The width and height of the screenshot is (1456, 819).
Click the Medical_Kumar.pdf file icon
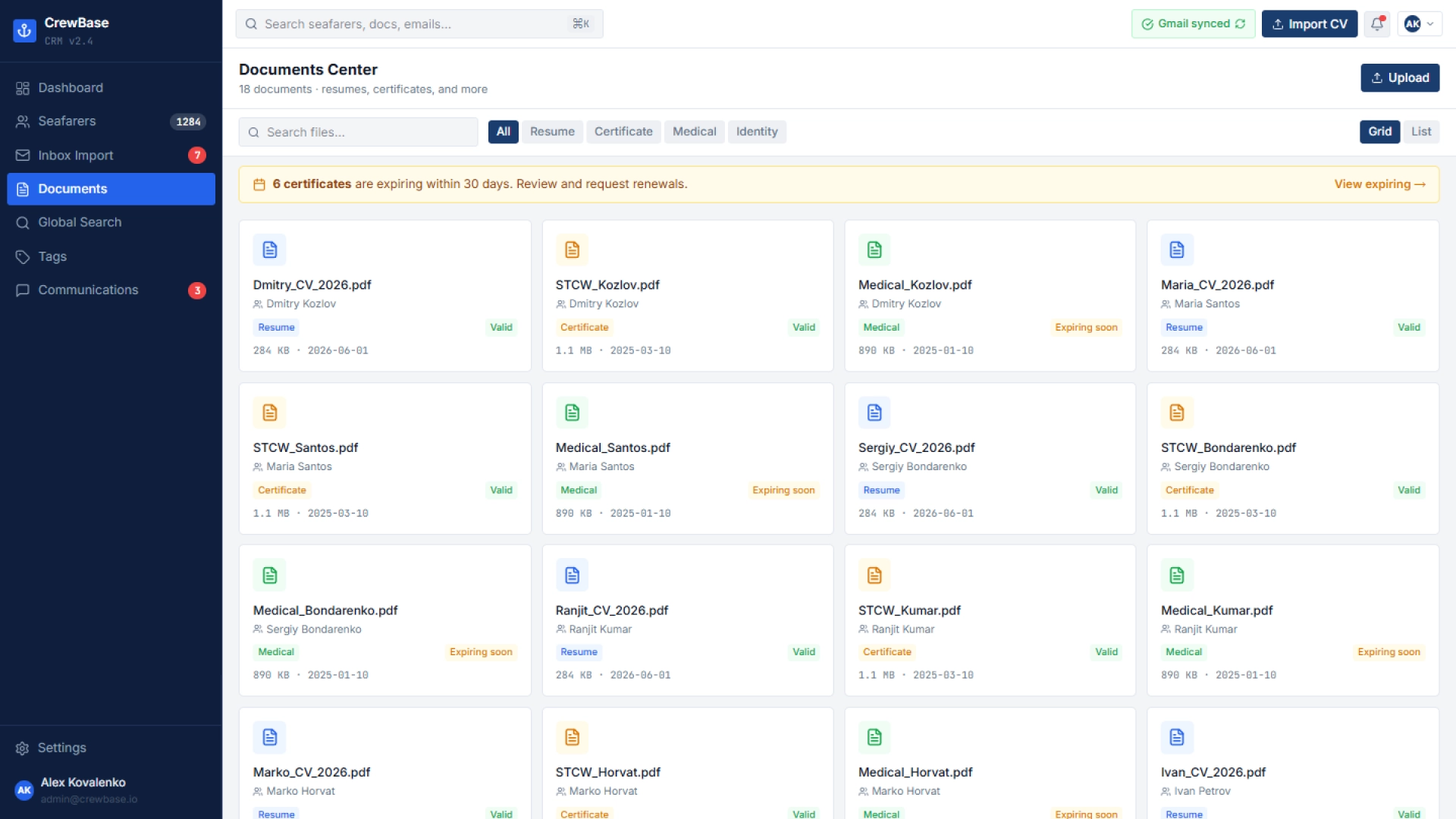tap(1177, 576)
